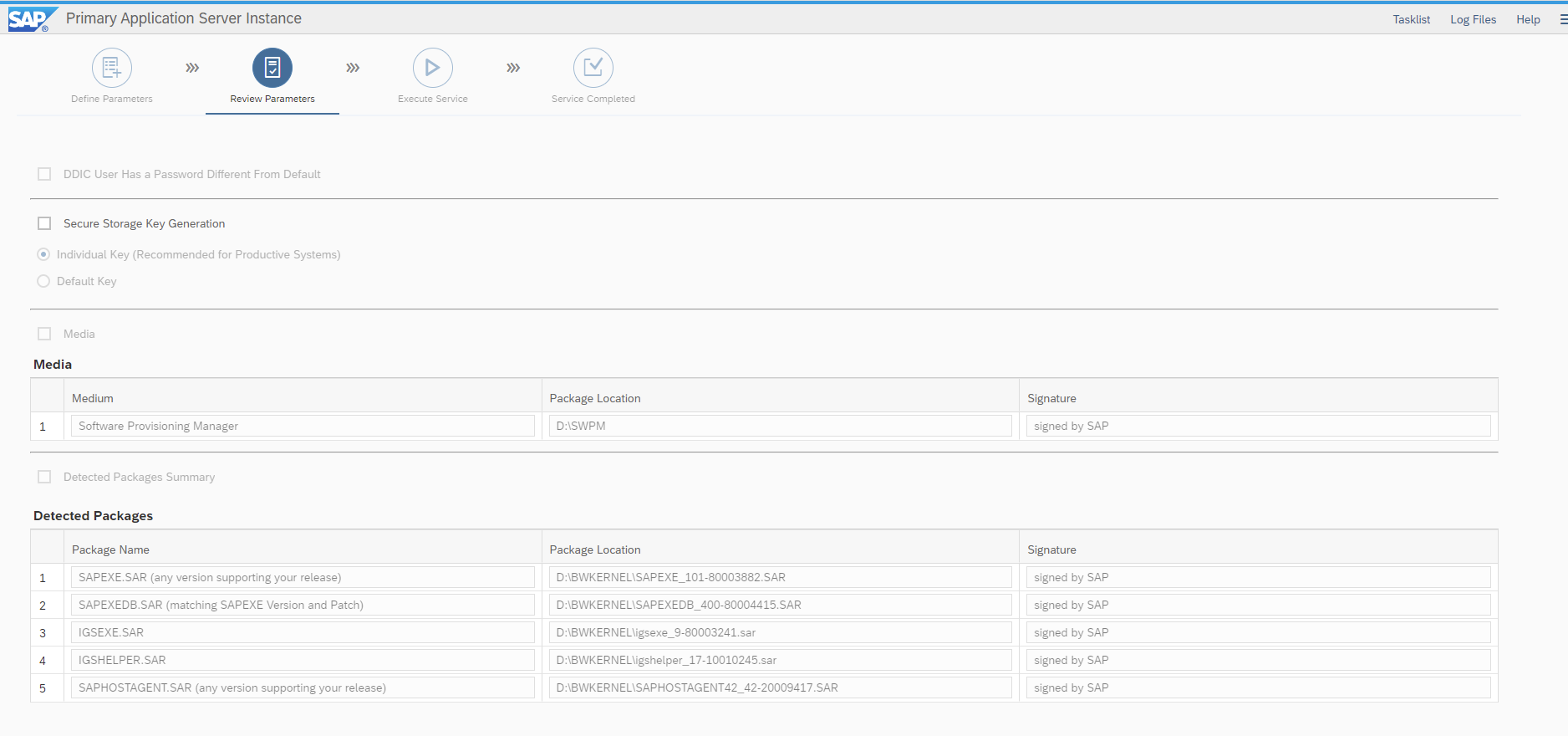1568x736 pixels.
Task: Switch to Review Parameters tab label
Action: click(x=272, y=99)
